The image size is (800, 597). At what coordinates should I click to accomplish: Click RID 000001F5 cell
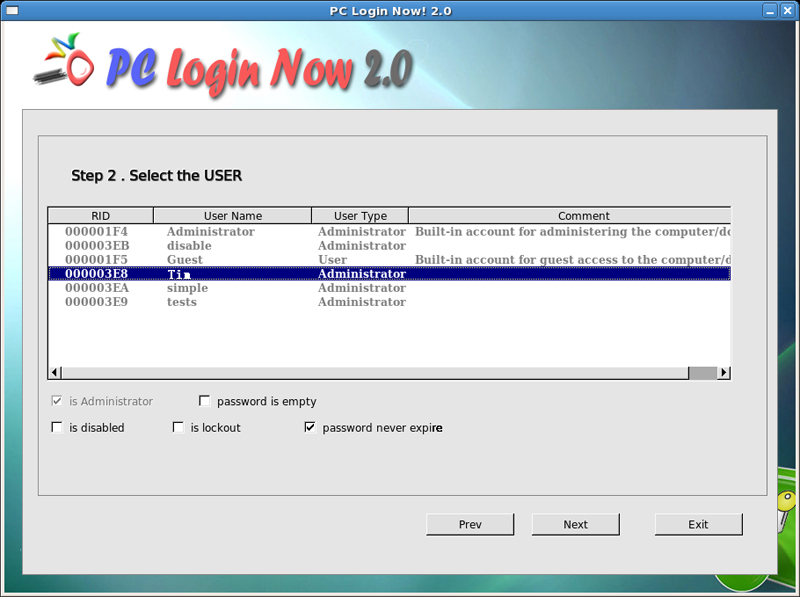[96, 260]
